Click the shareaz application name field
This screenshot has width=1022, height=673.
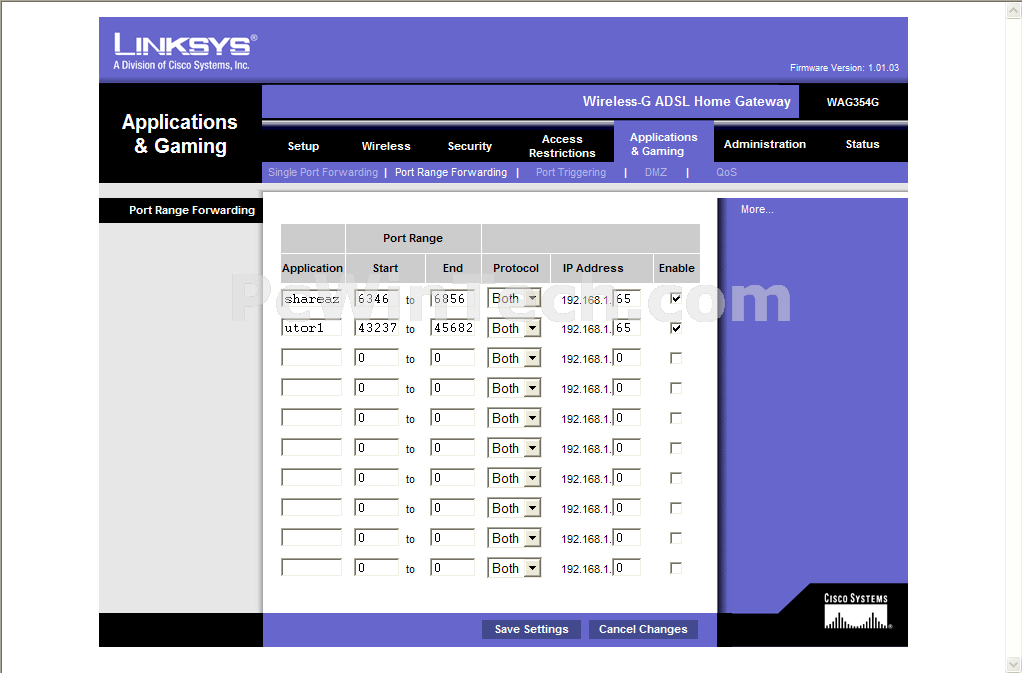(x=312, y=298)
